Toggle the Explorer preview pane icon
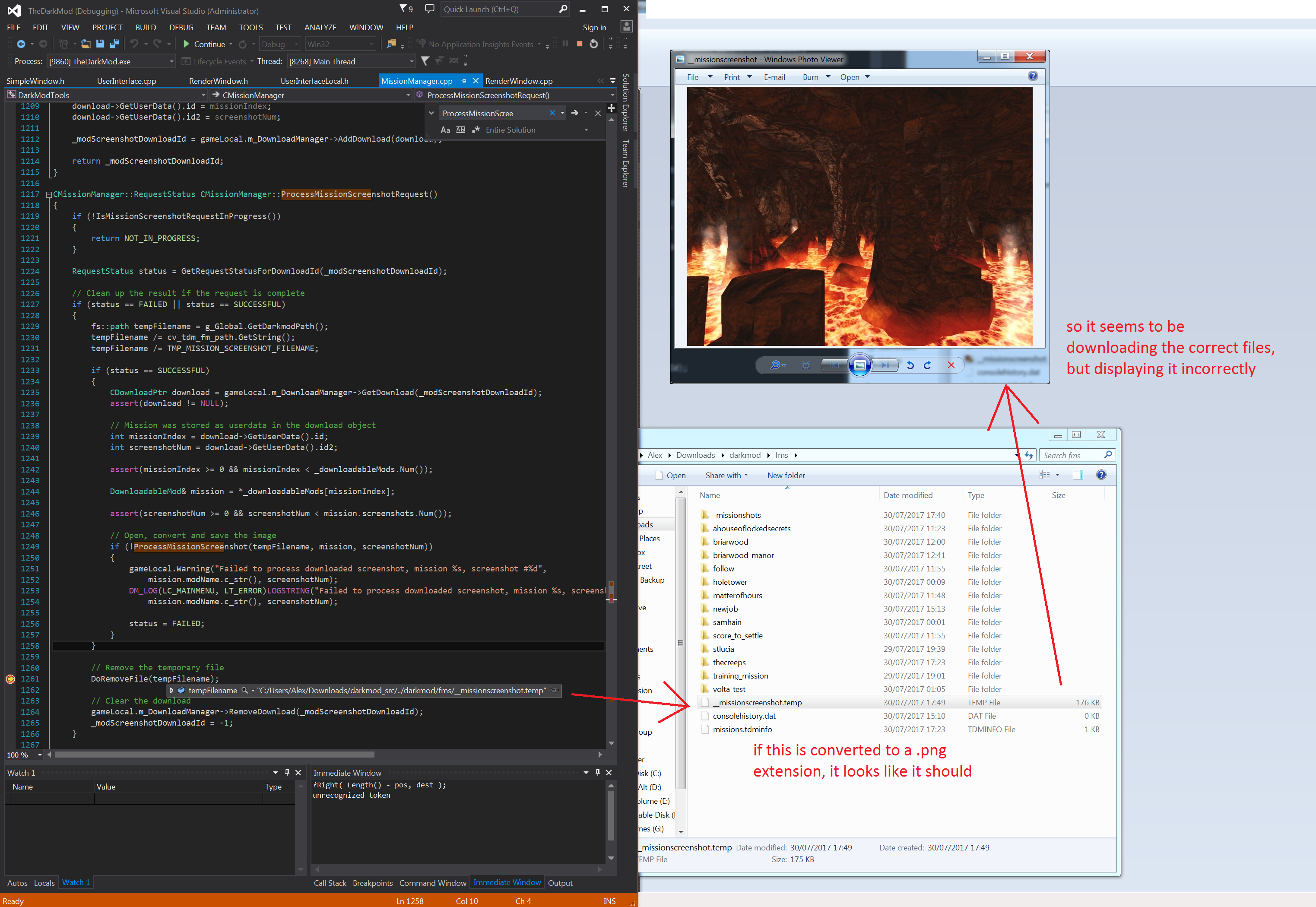Screen dimensions: 1316x907 pyautogui.click(x=1077, y=475)
